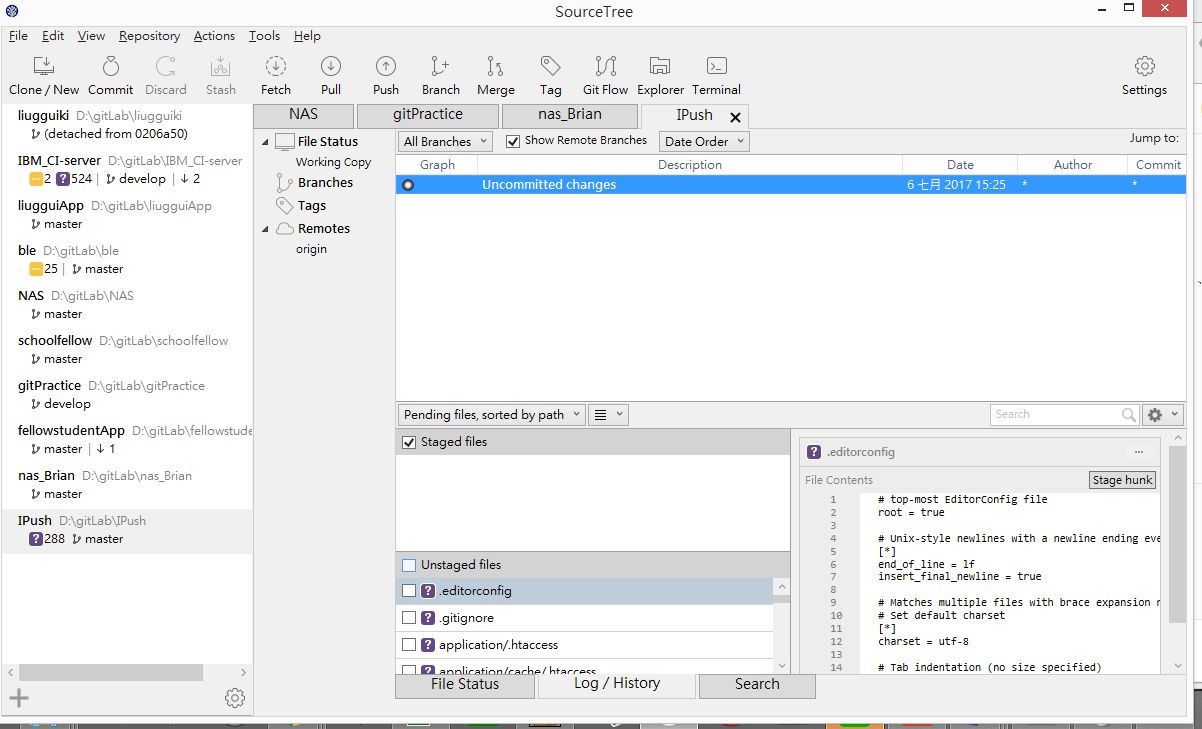This screenshot has width=1202, height=729.
Task: Open Settings gear in toolbar
Action: 1144,67
